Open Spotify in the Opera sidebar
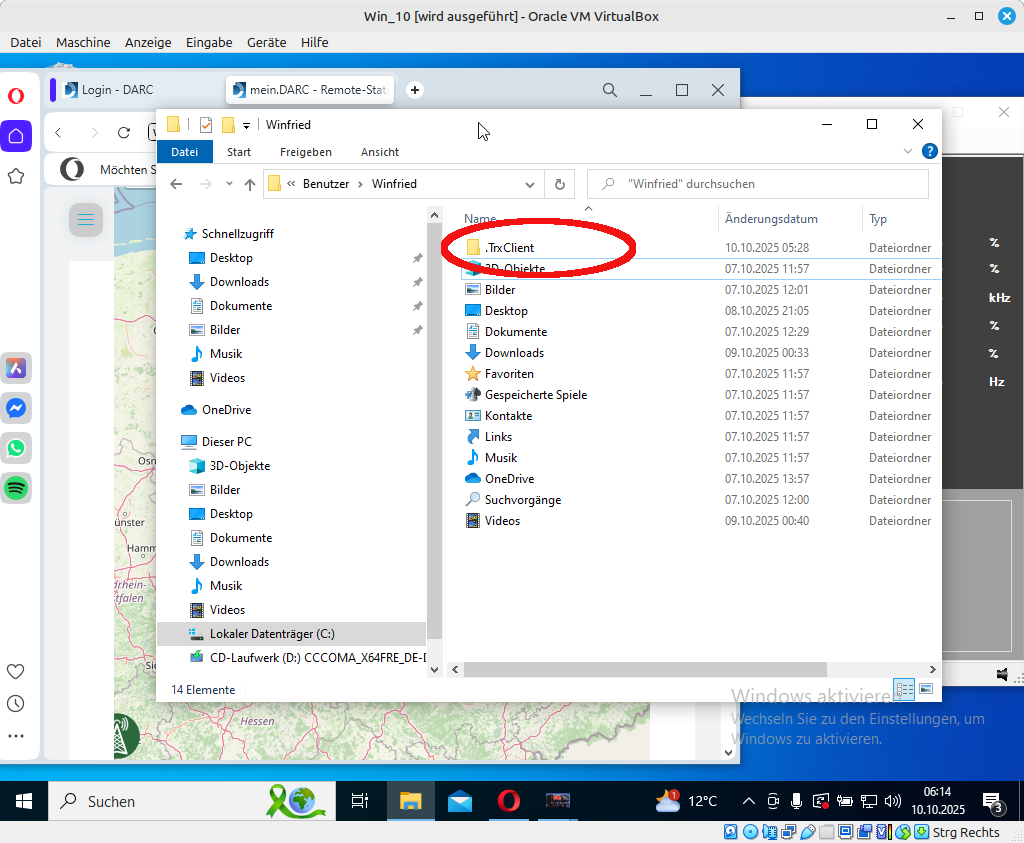The image size is (1024, 843). [x=16, y=488]
